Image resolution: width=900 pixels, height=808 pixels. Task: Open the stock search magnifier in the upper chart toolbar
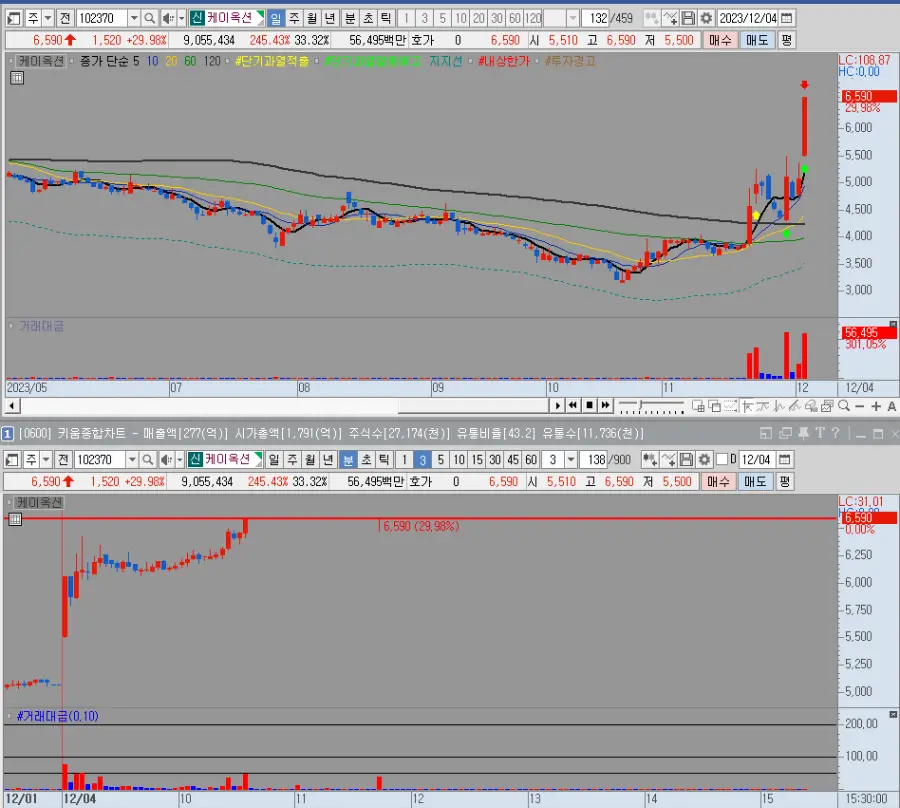coord(149,18)
